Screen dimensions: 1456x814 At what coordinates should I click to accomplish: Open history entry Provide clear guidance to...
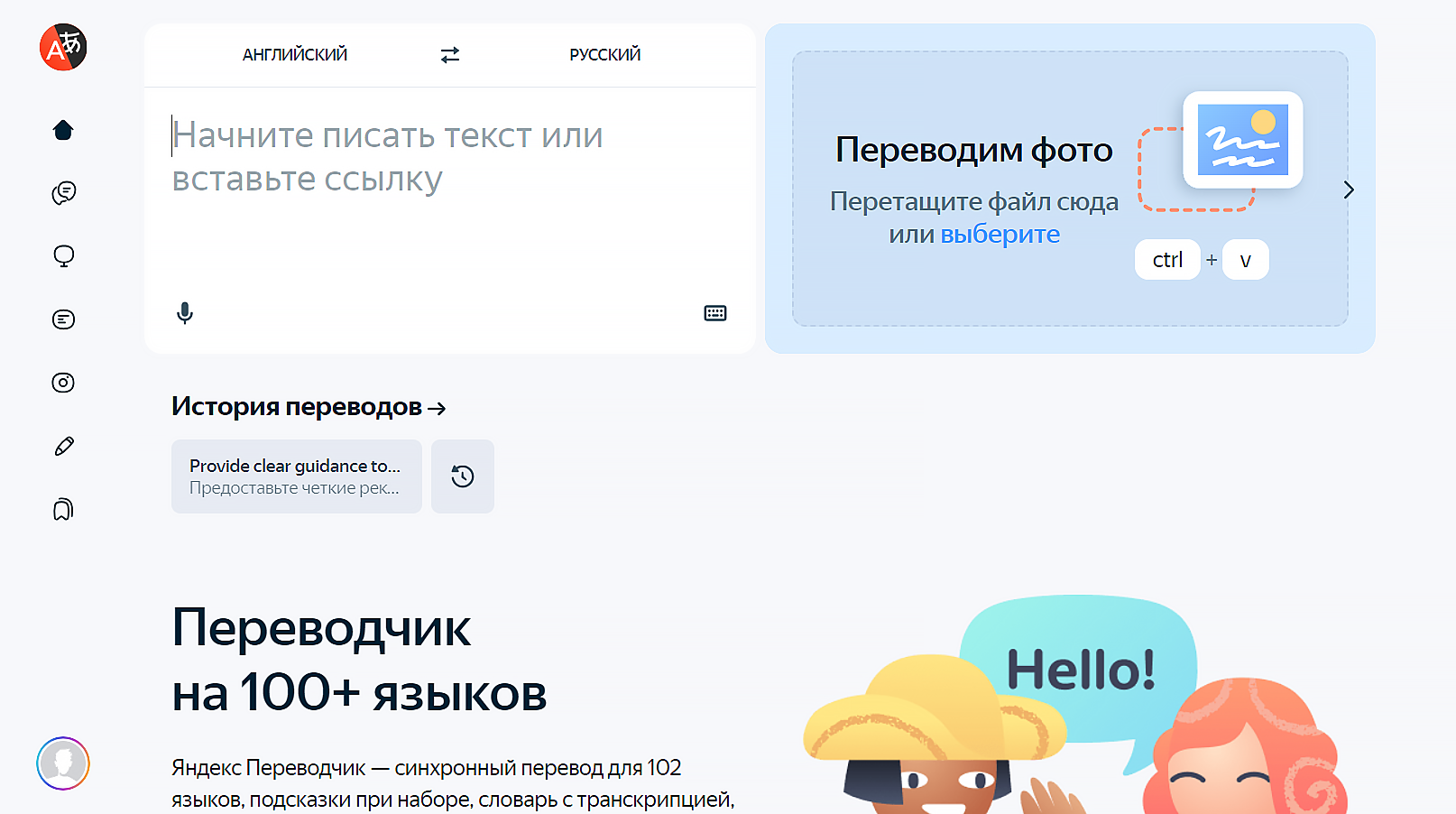click(x=297, y=476)
